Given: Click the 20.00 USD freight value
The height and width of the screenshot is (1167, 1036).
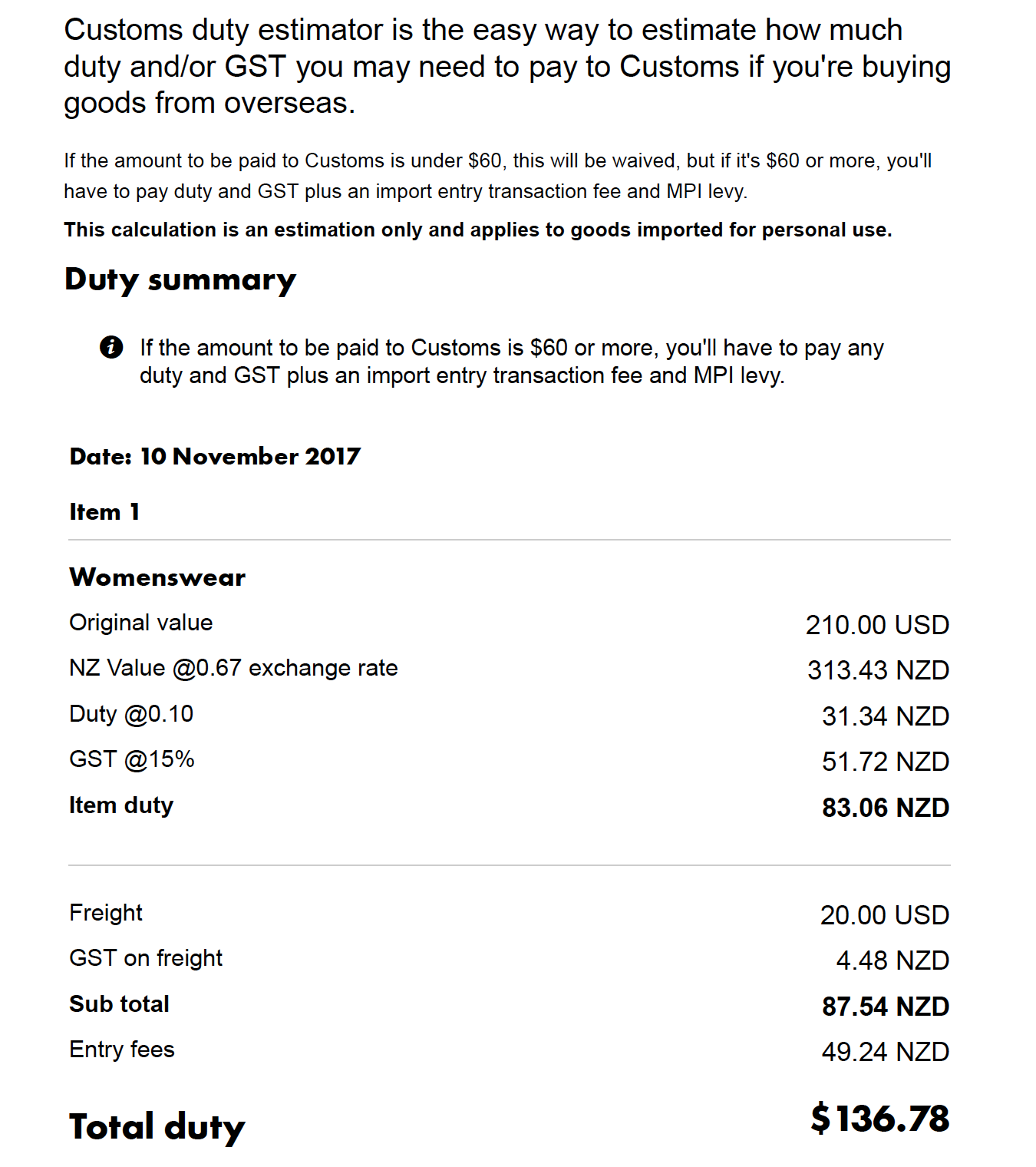Looking at the screenshot, I should coord(885,915).
